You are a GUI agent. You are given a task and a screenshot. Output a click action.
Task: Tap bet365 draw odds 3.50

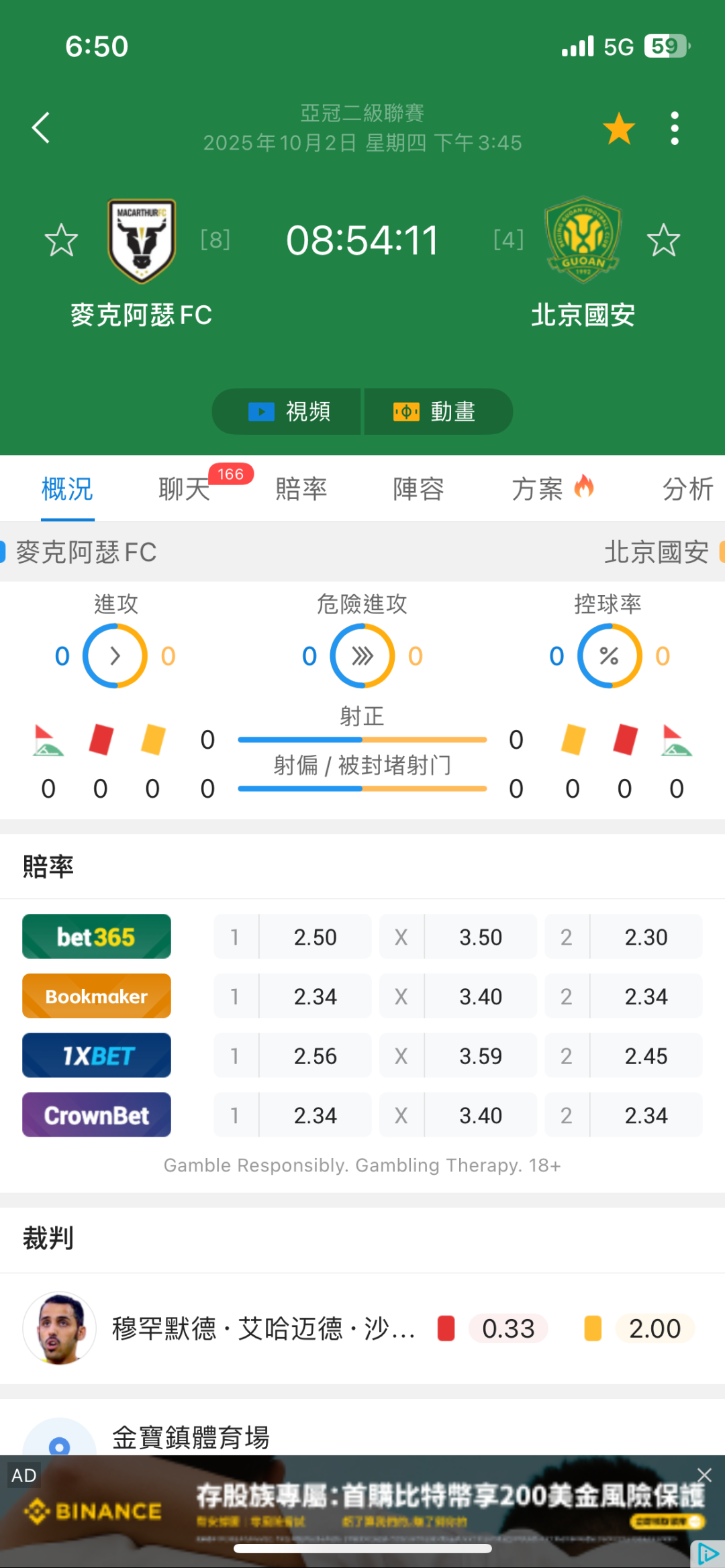[x=480, y=937]
